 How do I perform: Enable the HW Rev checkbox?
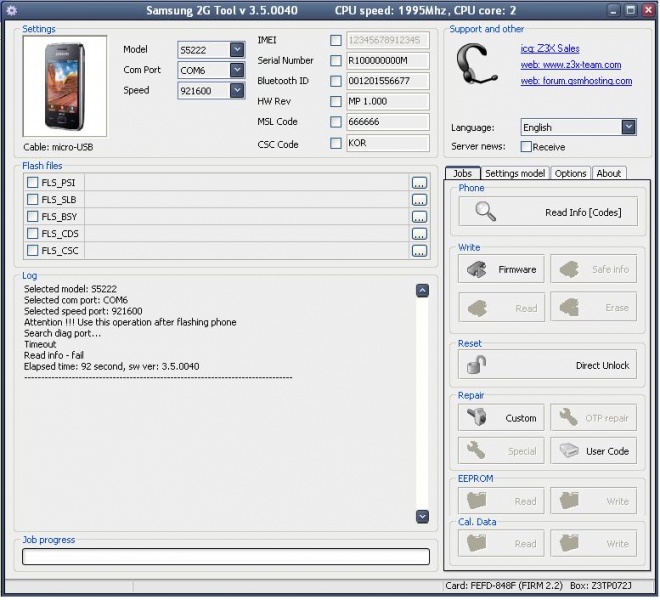[336, 101]
